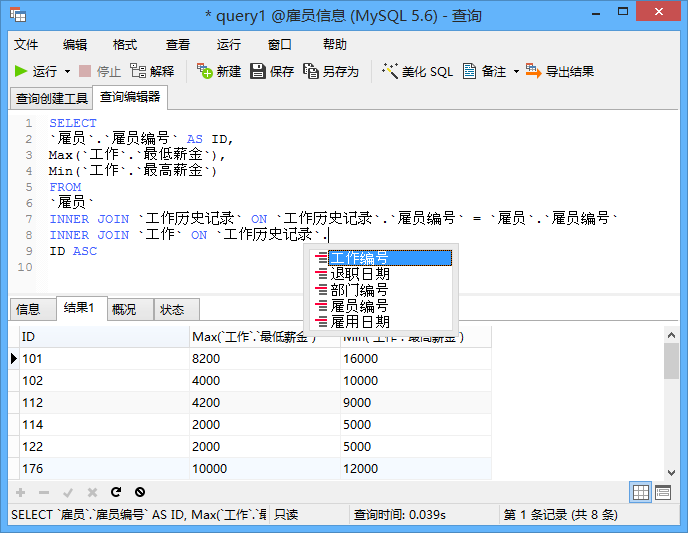Choose 退职日期 from autocomplete list

383,274
